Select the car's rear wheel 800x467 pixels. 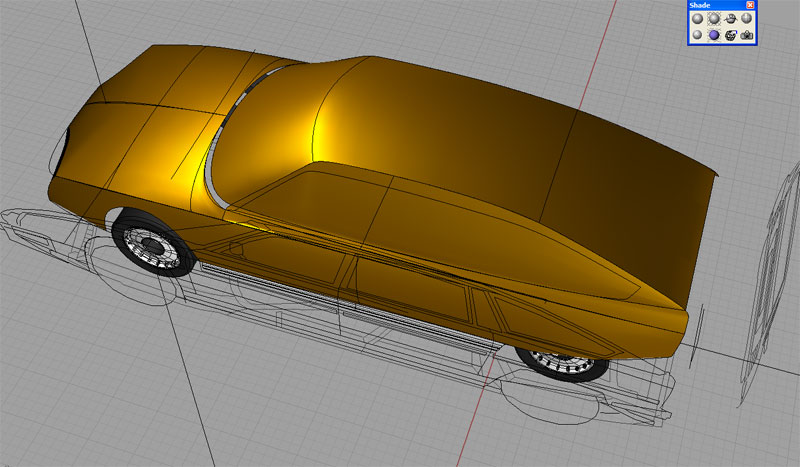[x=563, y=363]
